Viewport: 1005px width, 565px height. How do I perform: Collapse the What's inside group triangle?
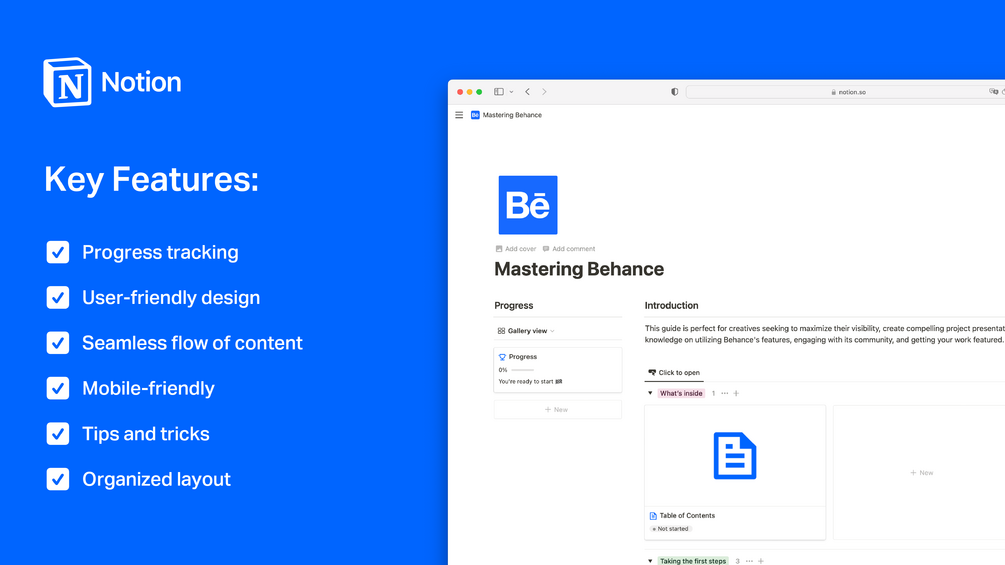(x=650, y=393)
